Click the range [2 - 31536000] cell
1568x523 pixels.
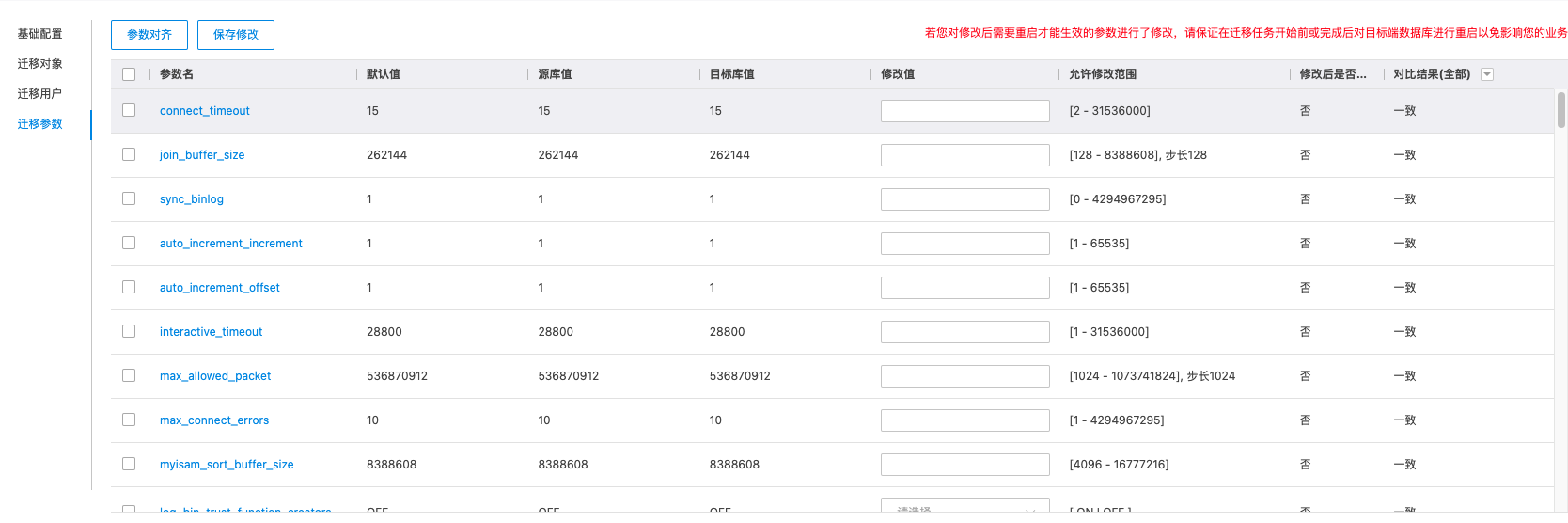click(x=1110, y=111)
